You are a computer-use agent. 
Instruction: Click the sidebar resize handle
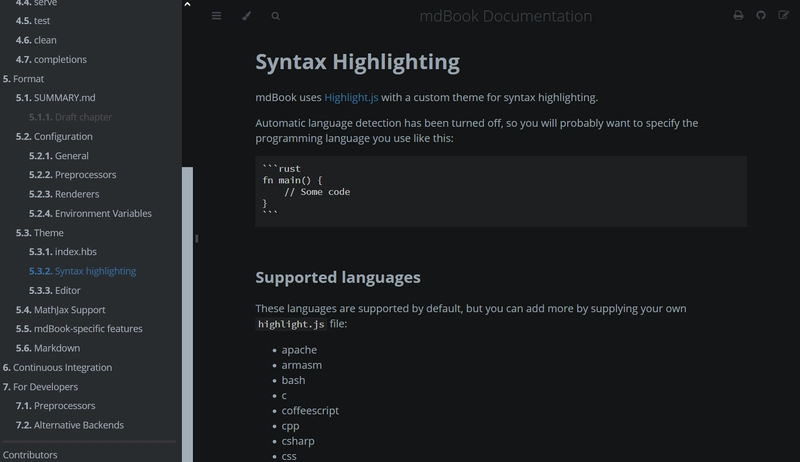196,238
